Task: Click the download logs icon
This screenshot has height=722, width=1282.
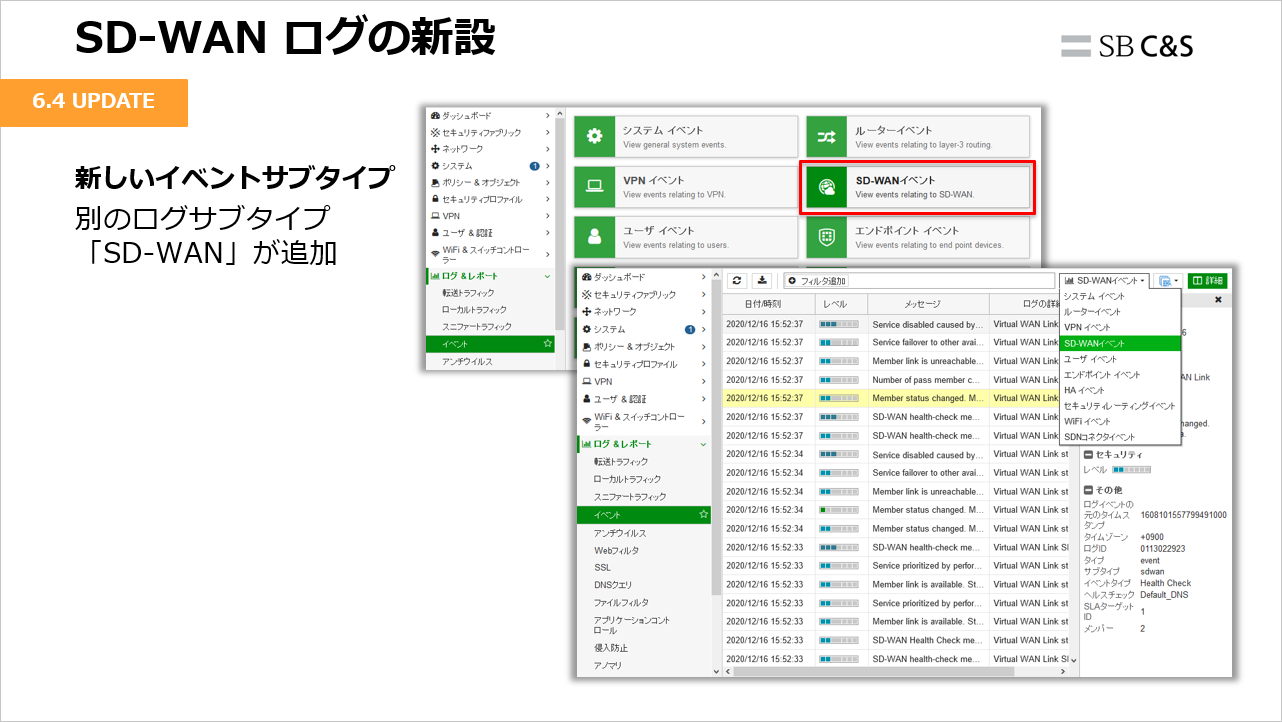Action: coord(763,280)
